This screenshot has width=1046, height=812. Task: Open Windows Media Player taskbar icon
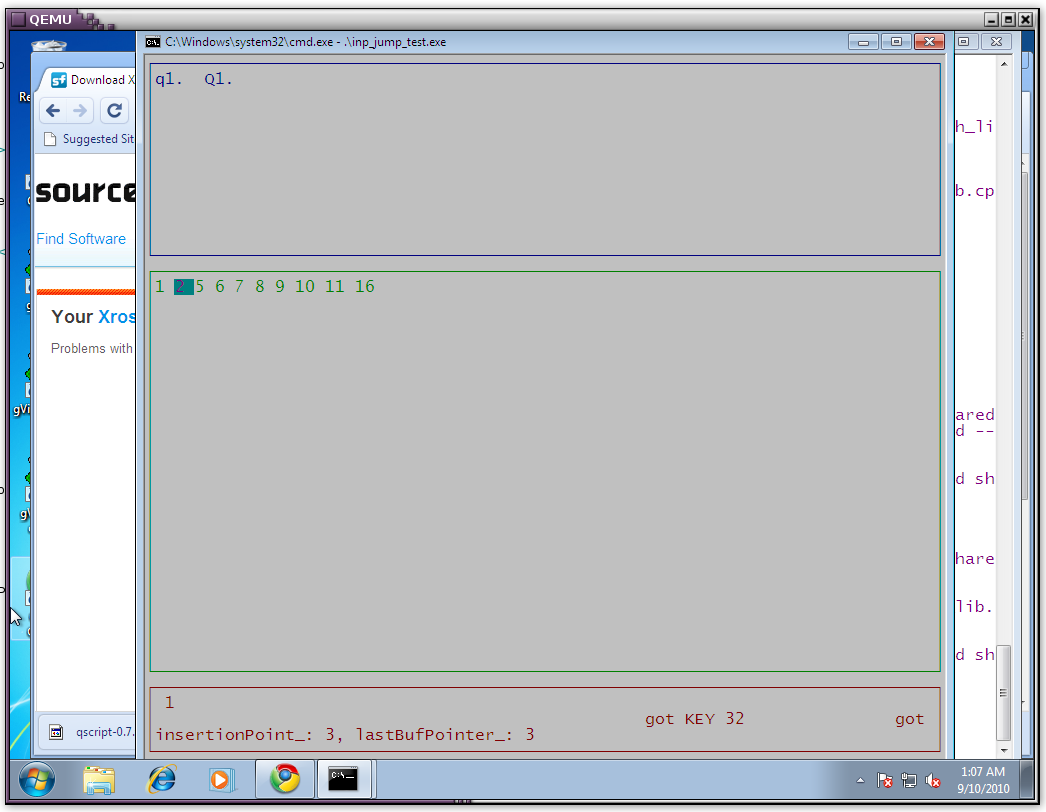click(222, 778)
